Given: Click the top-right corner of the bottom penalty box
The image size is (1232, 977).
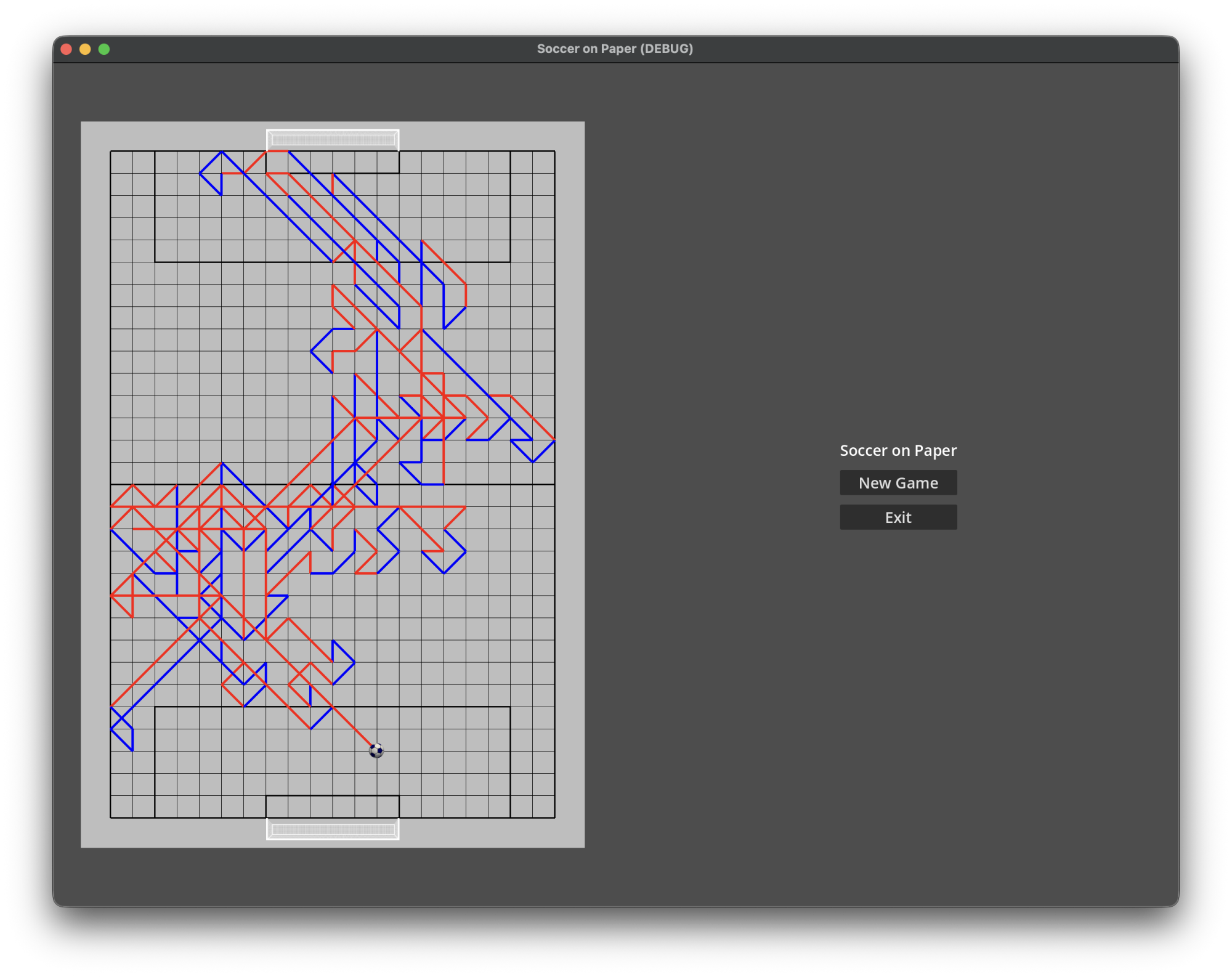Looking at the screenshot, I should [510, 707].
